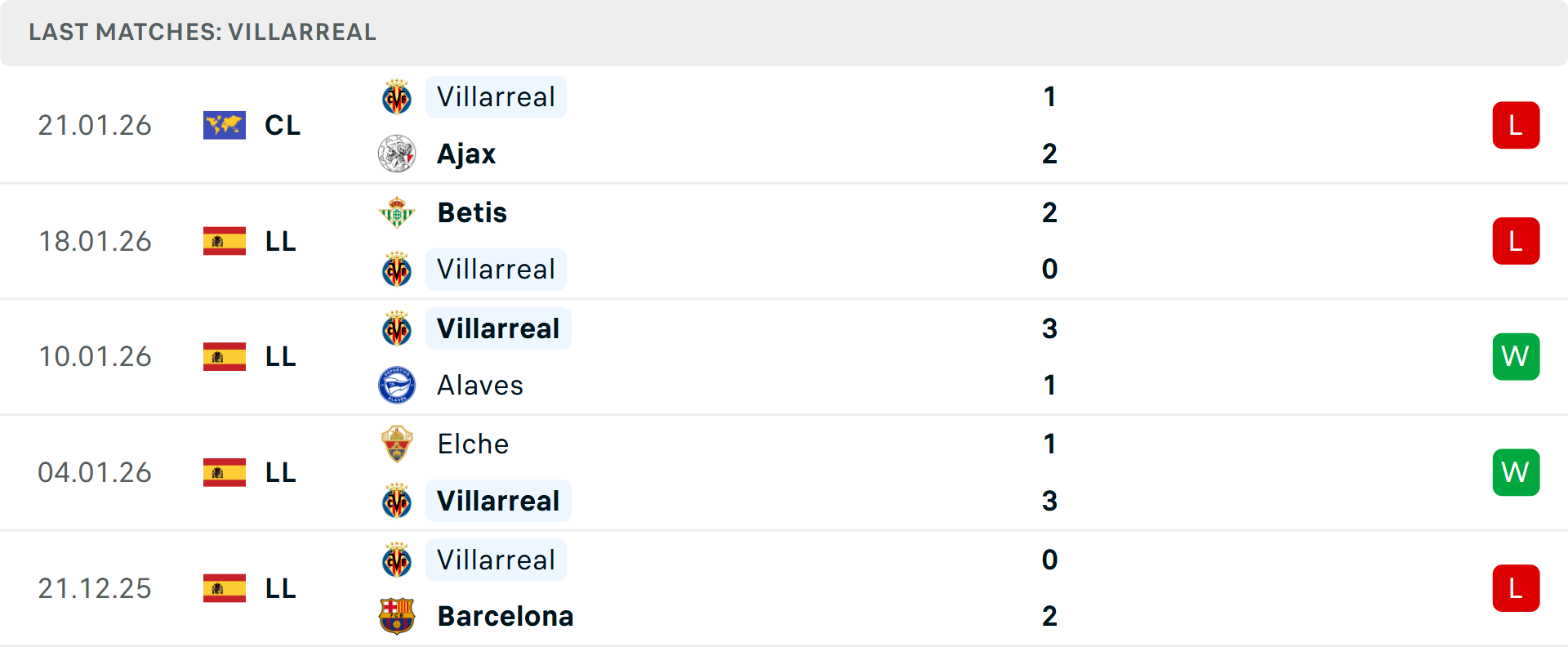
Task: Click the Last Matches: Villarreal header
Action: (203, 32)
